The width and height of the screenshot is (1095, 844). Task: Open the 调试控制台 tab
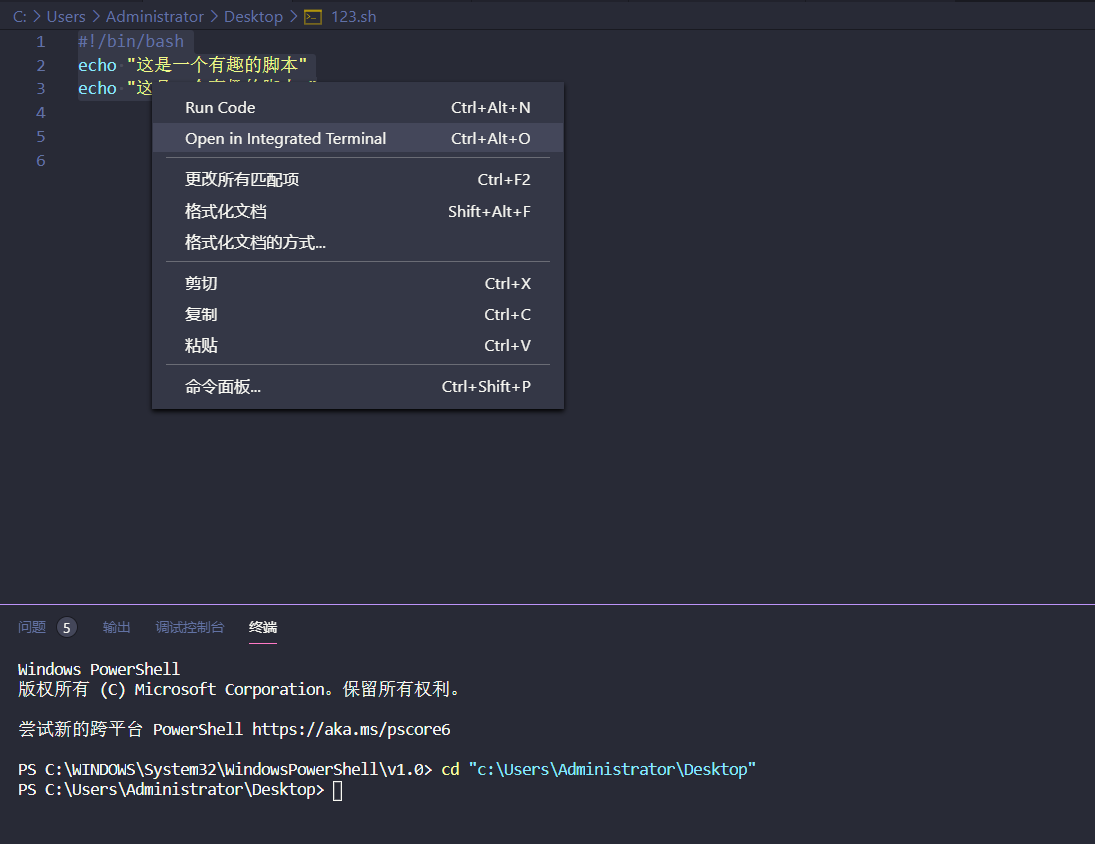coord(190,627)
